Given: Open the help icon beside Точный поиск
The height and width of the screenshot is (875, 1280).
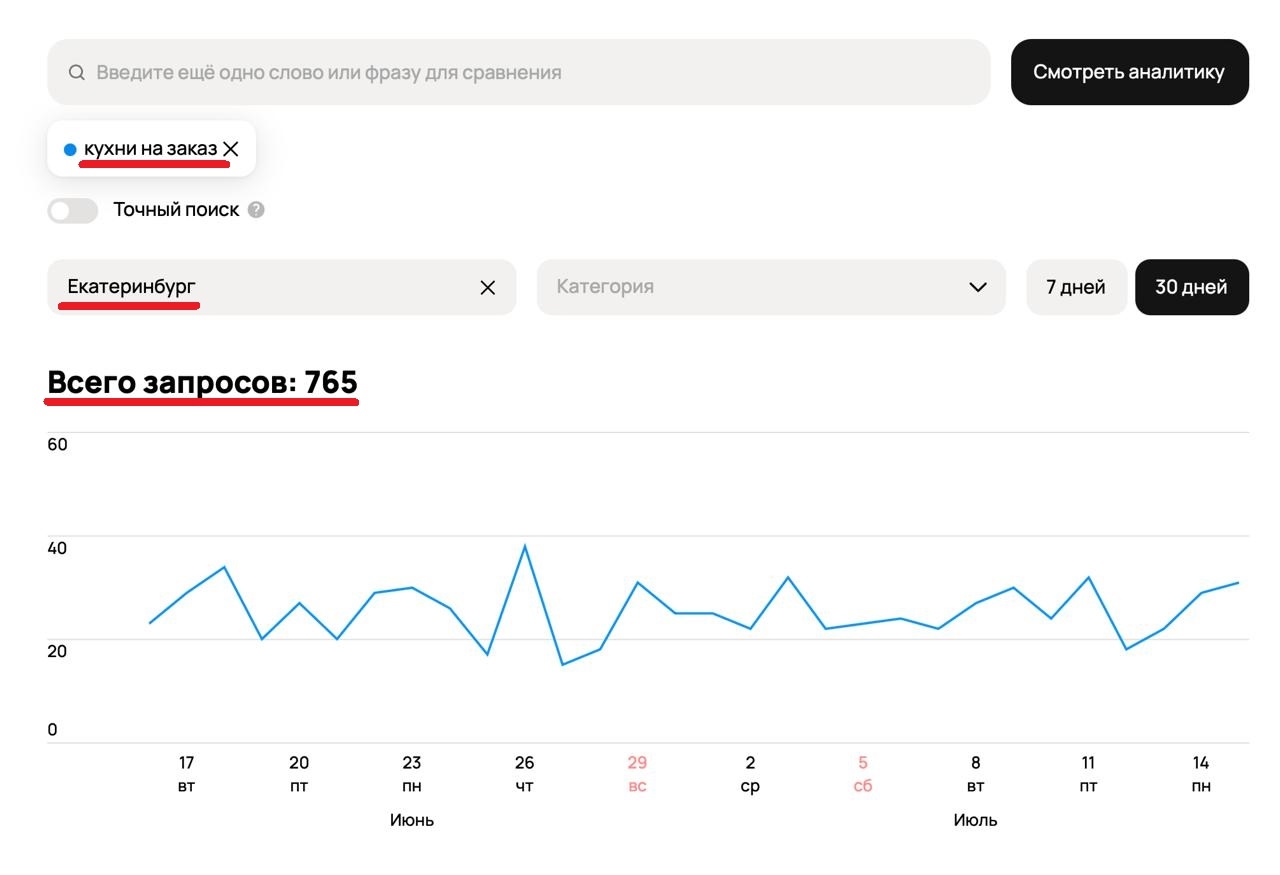Looking at the screenshot, I should 256,210.
